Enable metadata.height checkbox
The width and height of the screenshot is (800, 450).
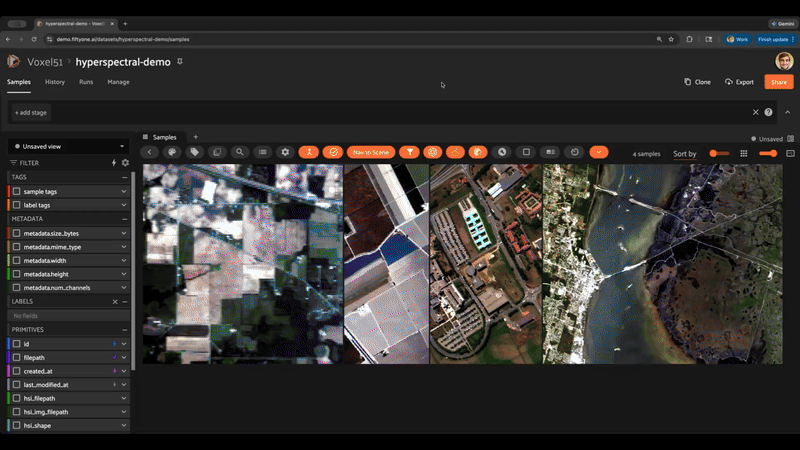point(17,274)
